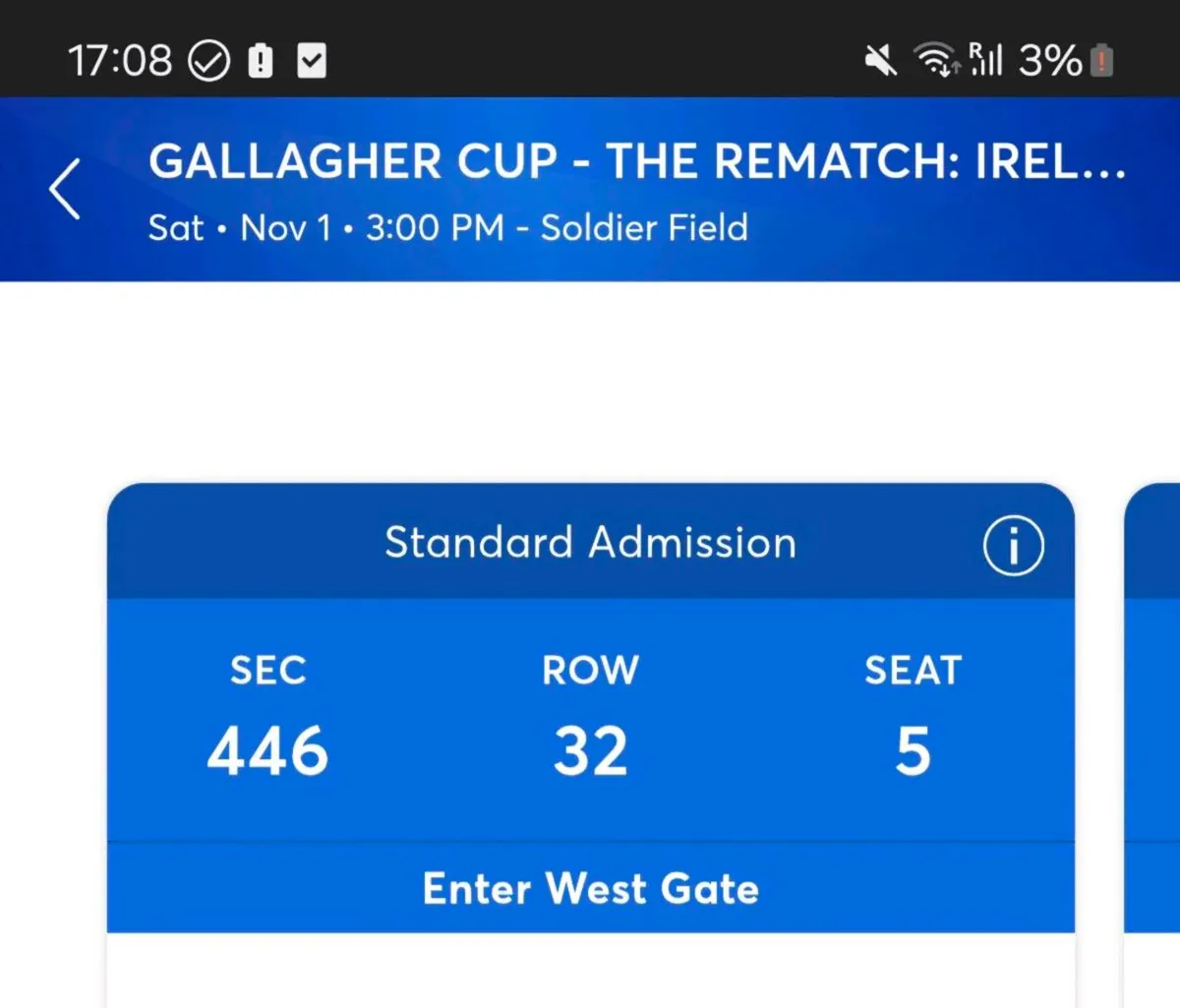Image resolution: width=1180 pixels, height=1008 pixels.
Task: Tap the battery alert notification icon
Action: pyautogui.click(x=260, y=61)
